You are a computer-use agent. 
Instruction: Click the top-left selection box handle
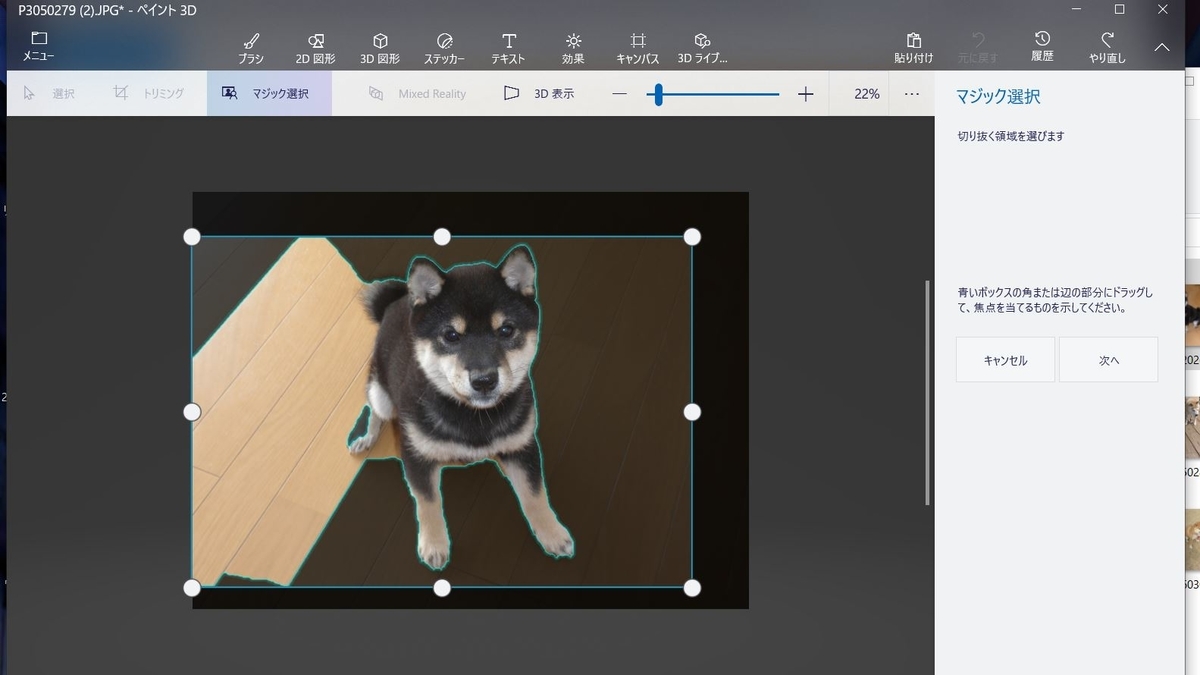pyautogui.click(x=192, y=237)
